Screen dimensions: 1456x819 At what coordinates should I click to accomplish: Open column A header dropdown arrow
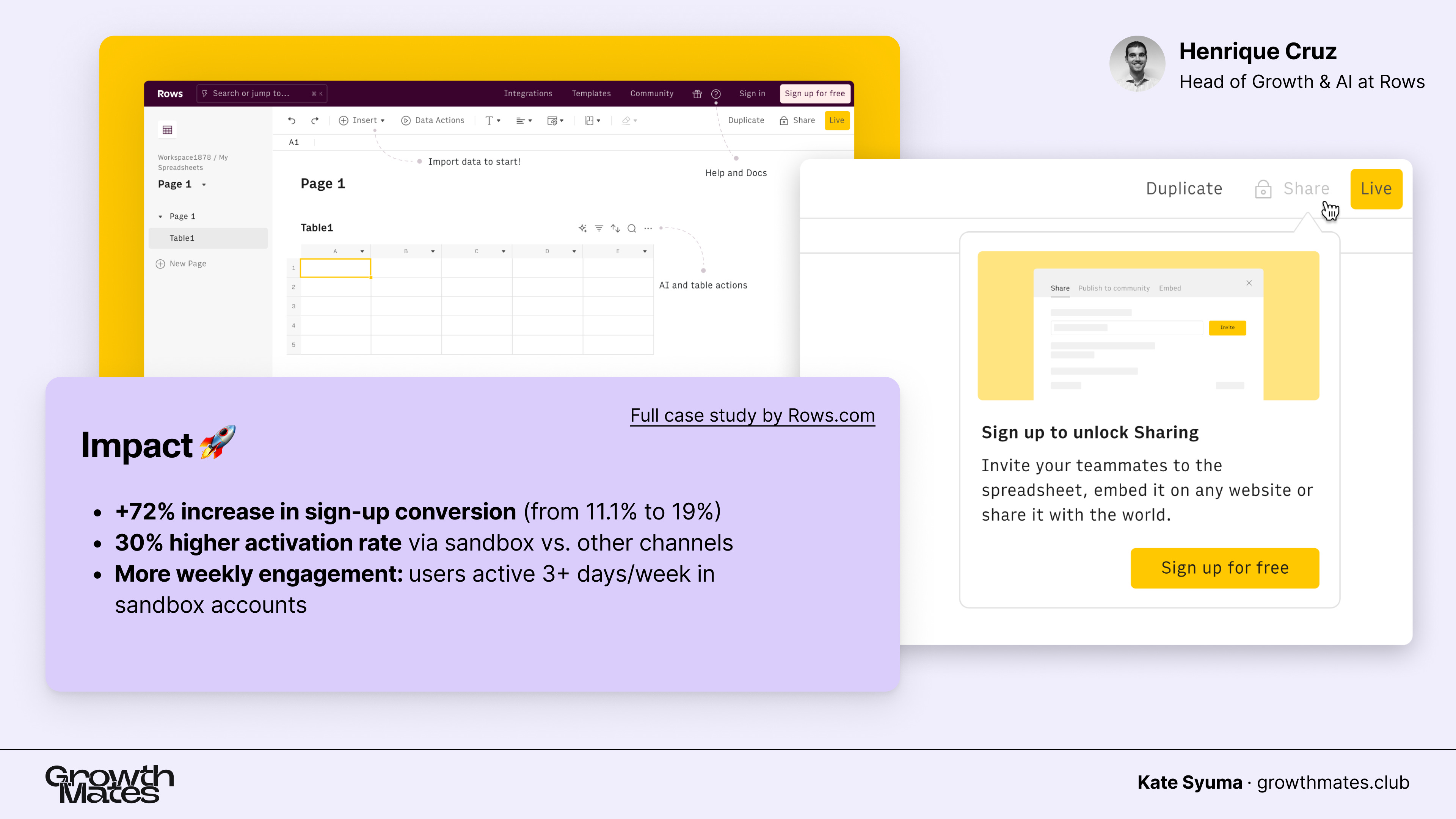pos(362,251)
